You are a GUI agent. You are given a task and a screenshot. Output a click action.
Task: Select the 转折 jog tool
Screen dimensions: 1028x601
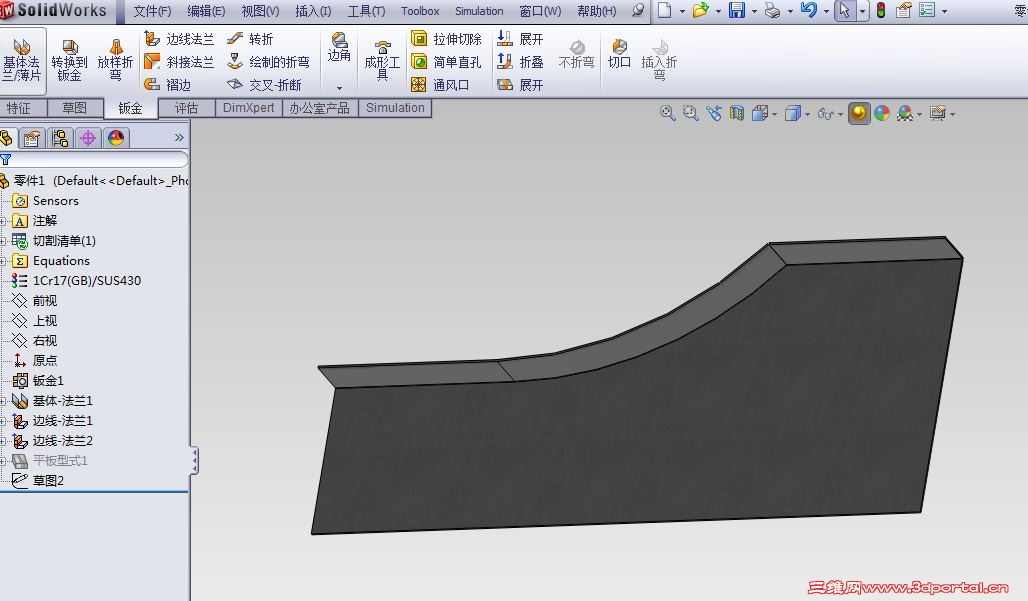pyautogui.click(x=250, y=39)
